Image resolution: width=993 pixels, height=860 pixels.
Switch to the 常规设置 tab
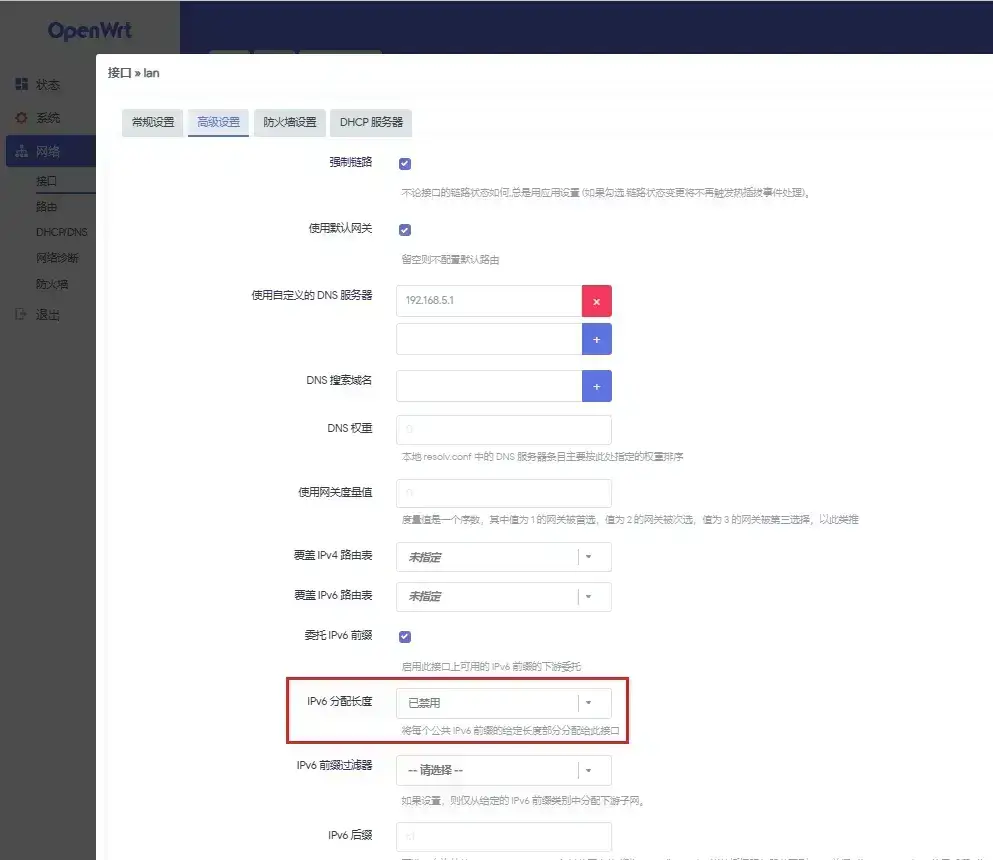point(153,122)
